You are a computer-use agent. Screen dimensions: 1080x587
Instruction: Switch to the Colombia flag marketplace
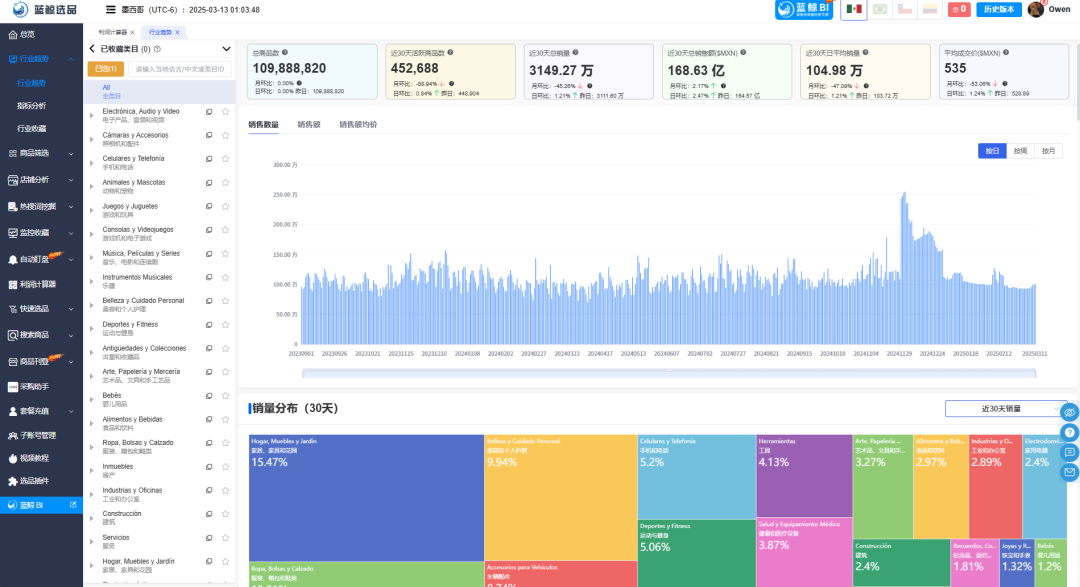[x=930, y=9]
